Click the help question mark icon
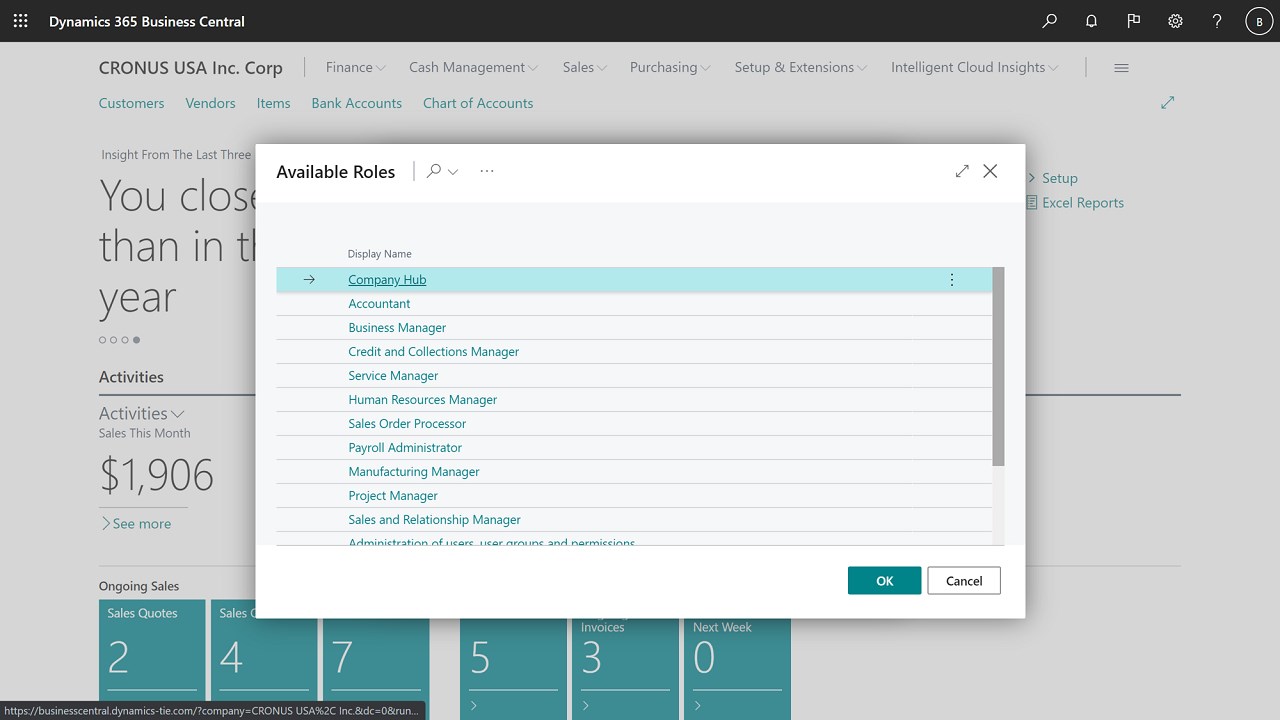 click(x=1217, y=21)
